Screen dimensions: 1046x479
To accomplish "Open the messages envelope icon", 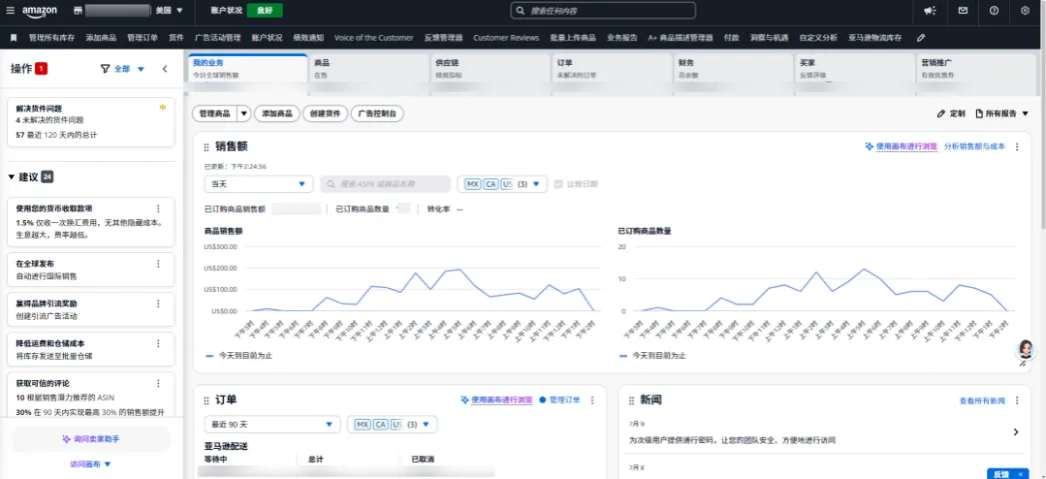I will coord(963,11).
